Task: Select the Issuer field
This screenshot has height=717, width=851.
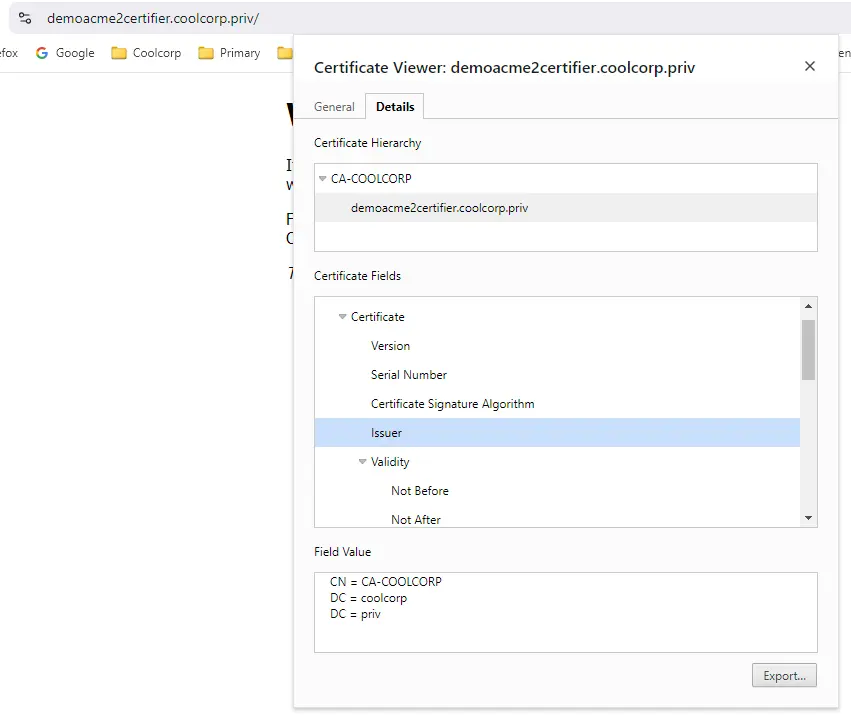Action: coord(386,433)
